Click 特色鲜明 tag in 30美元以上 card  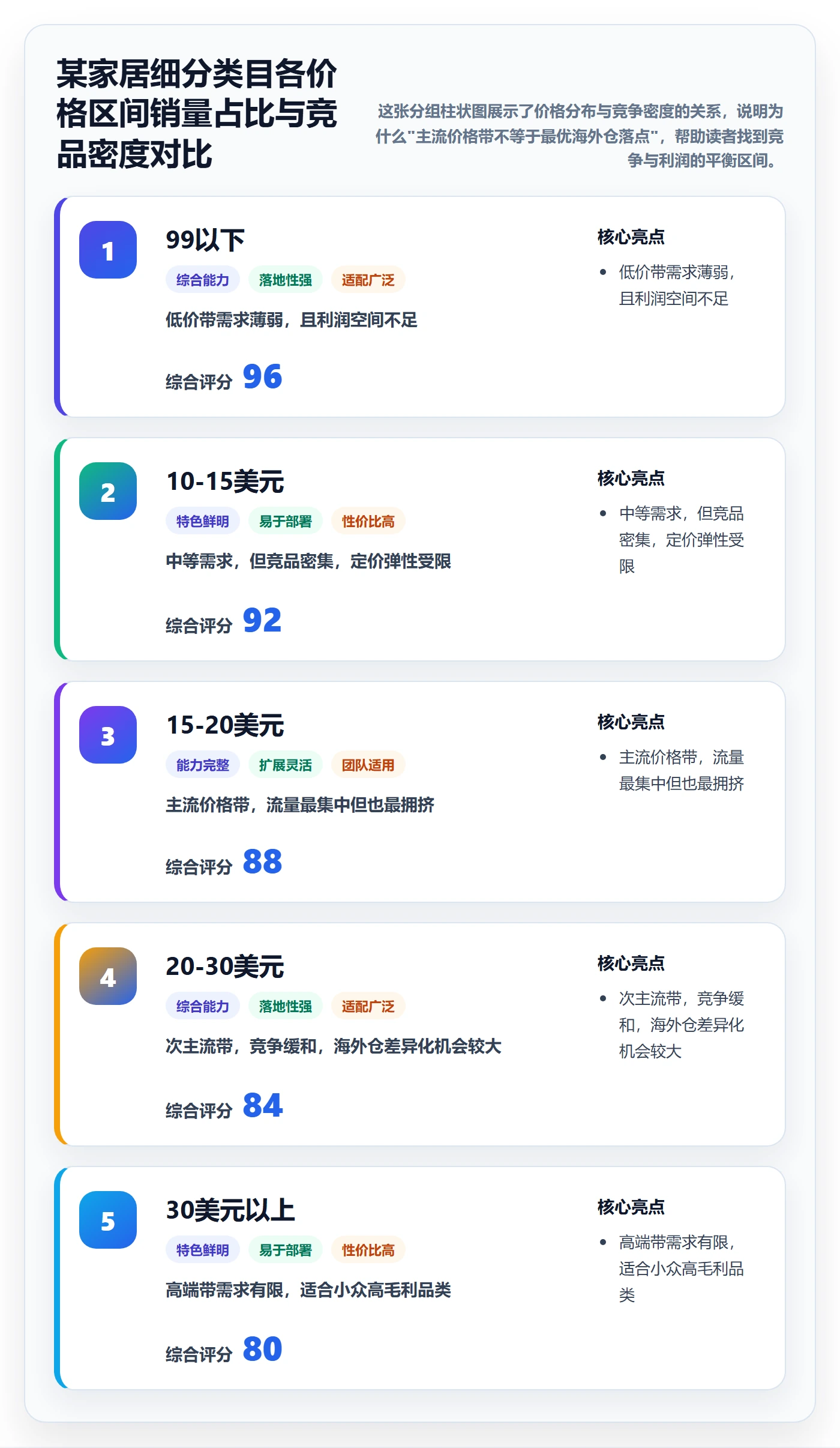coord(203,1250)
